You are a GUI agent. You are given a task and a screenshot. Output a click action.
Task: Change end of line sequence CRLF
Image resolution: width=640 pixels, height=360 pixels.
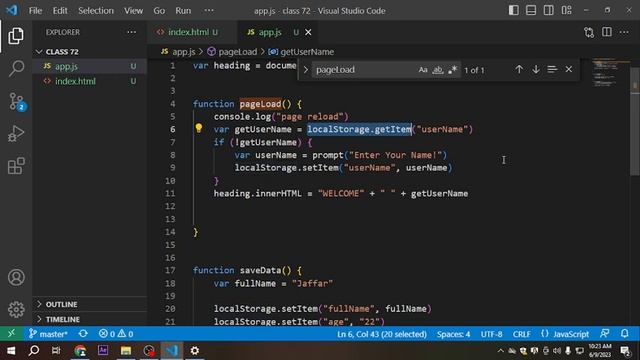click(x=522, y=334)
